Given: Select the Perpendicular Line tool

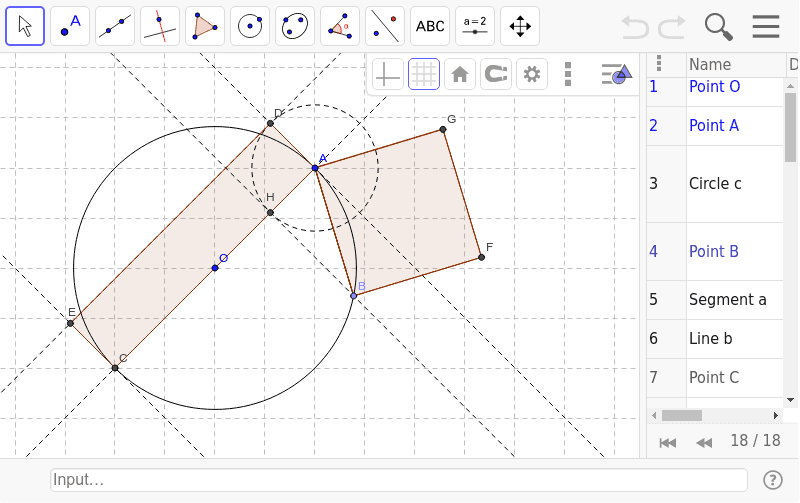Looking at the screenshot, I should (160, 26).
